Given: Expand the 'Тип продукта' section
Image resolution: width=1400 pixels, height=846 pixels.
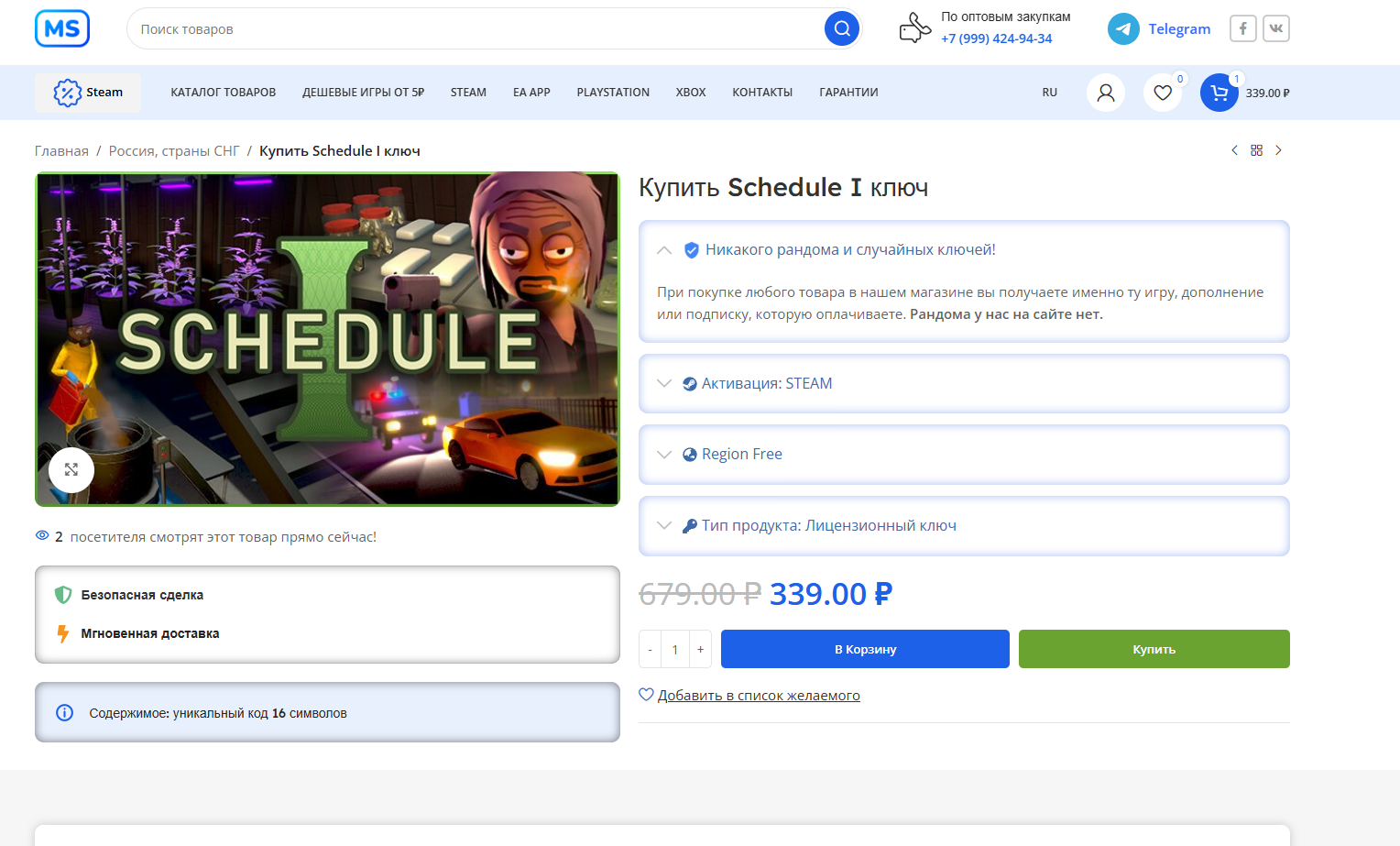Looking at the screenshot, I should (664, 525).
